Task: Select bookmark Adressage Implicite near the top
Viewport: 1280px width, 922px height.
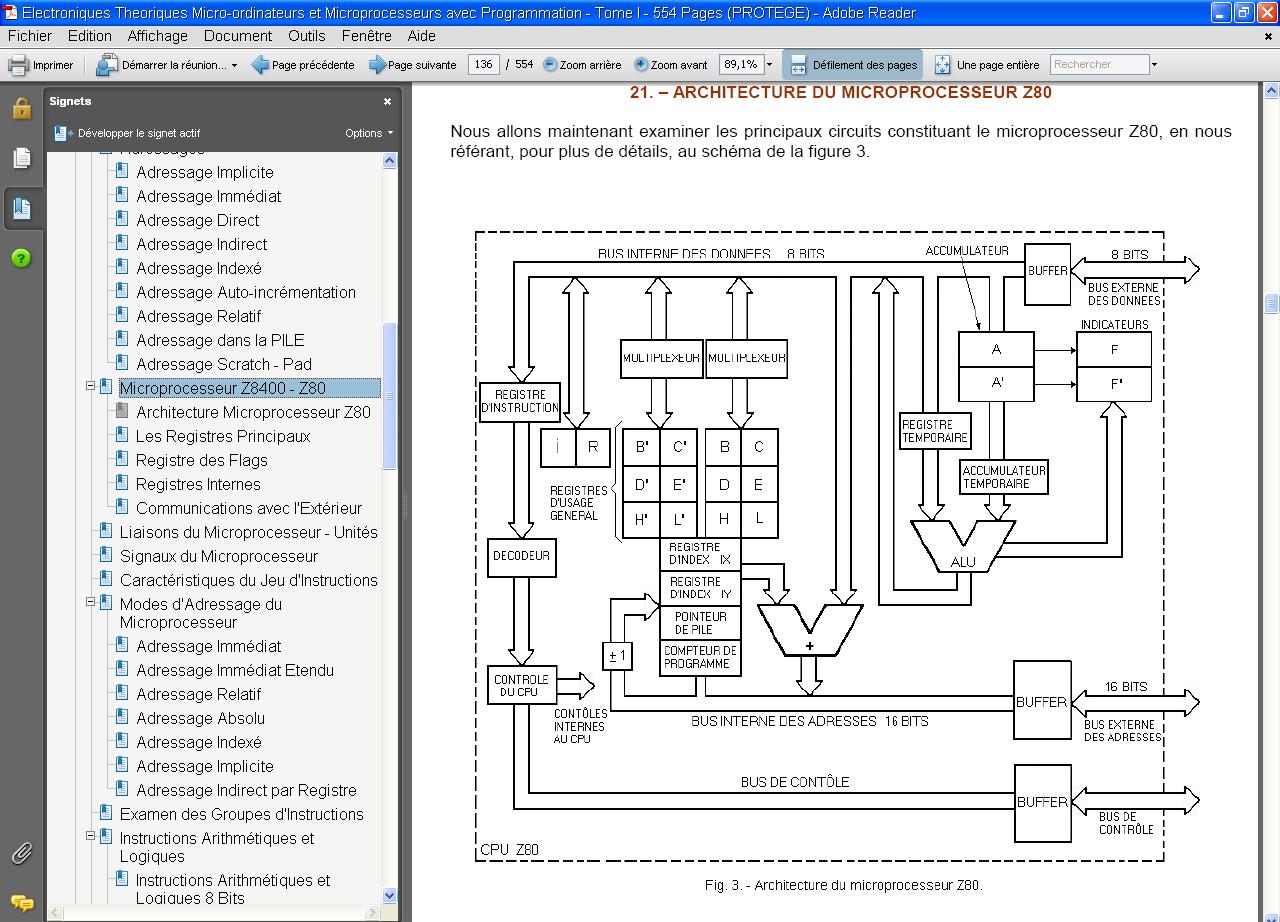Action: [x=205, y=172]
